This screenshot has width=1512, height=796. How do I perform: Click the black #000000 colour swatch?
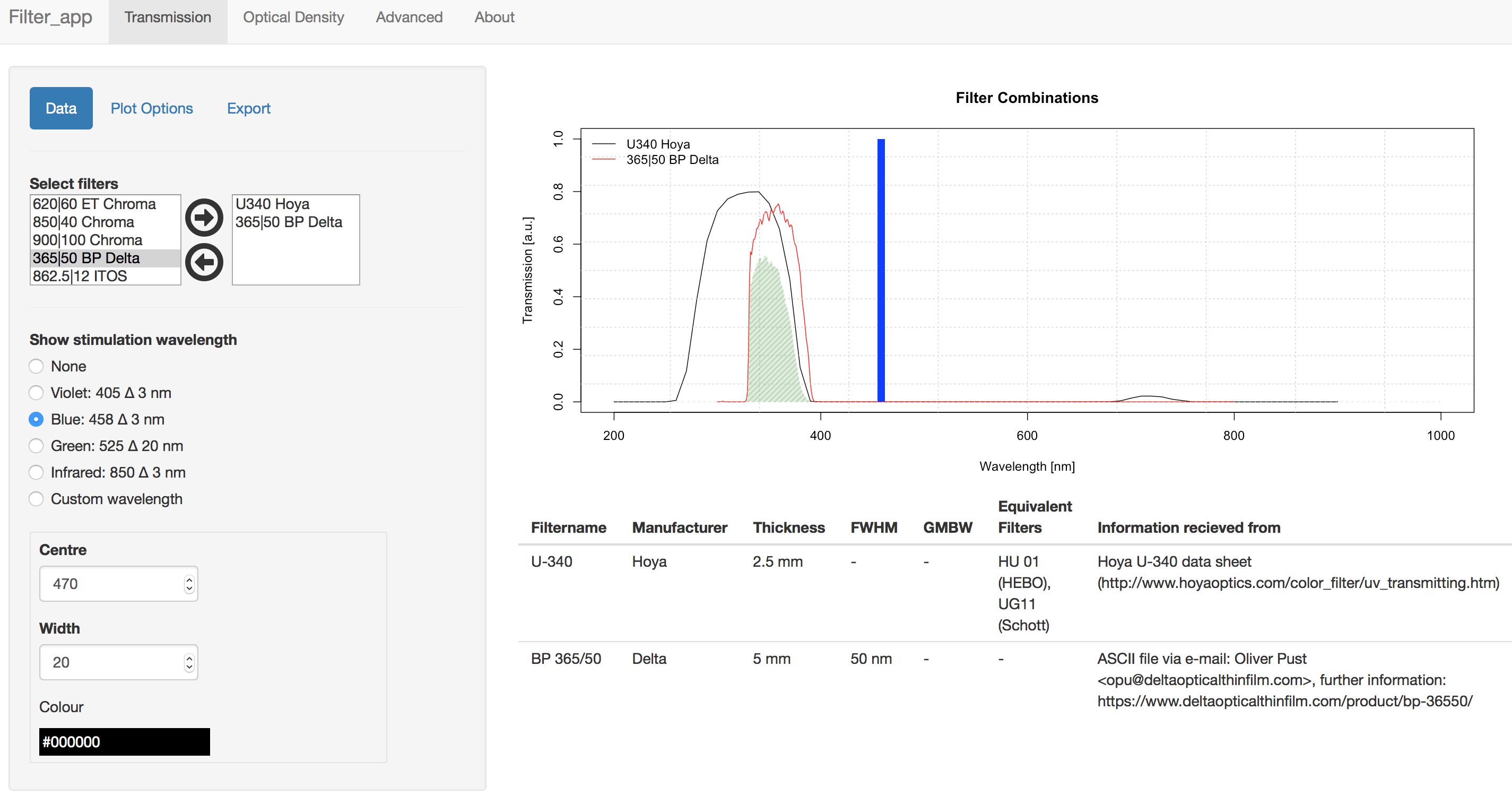(x=125, y=741)
